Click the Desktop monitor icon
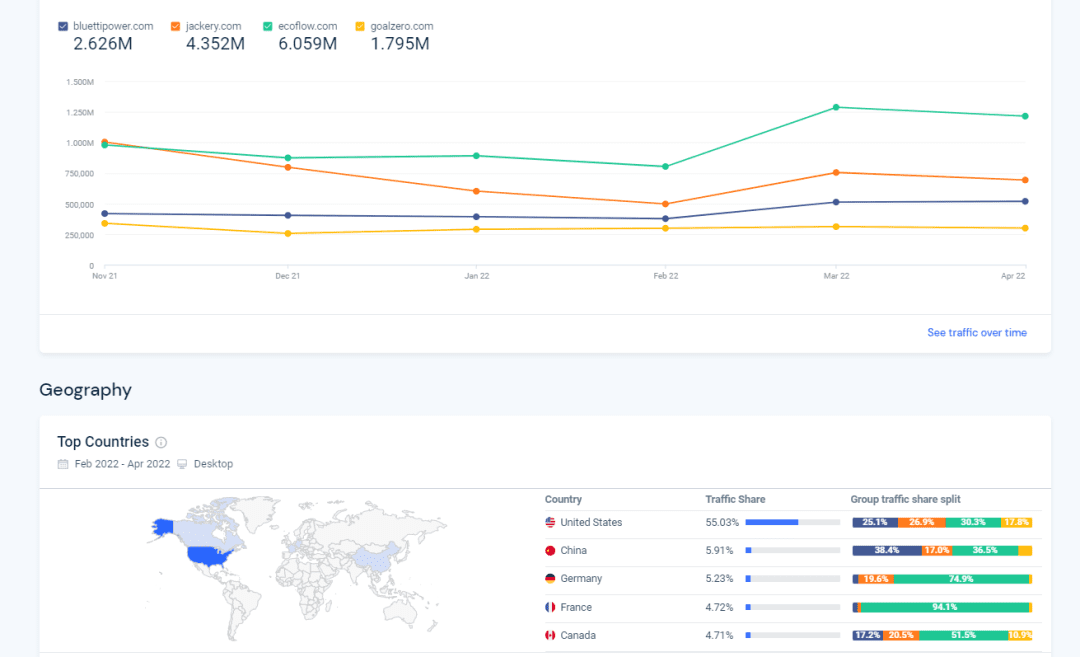This screenshot has height=657, width=1080. 182,464
